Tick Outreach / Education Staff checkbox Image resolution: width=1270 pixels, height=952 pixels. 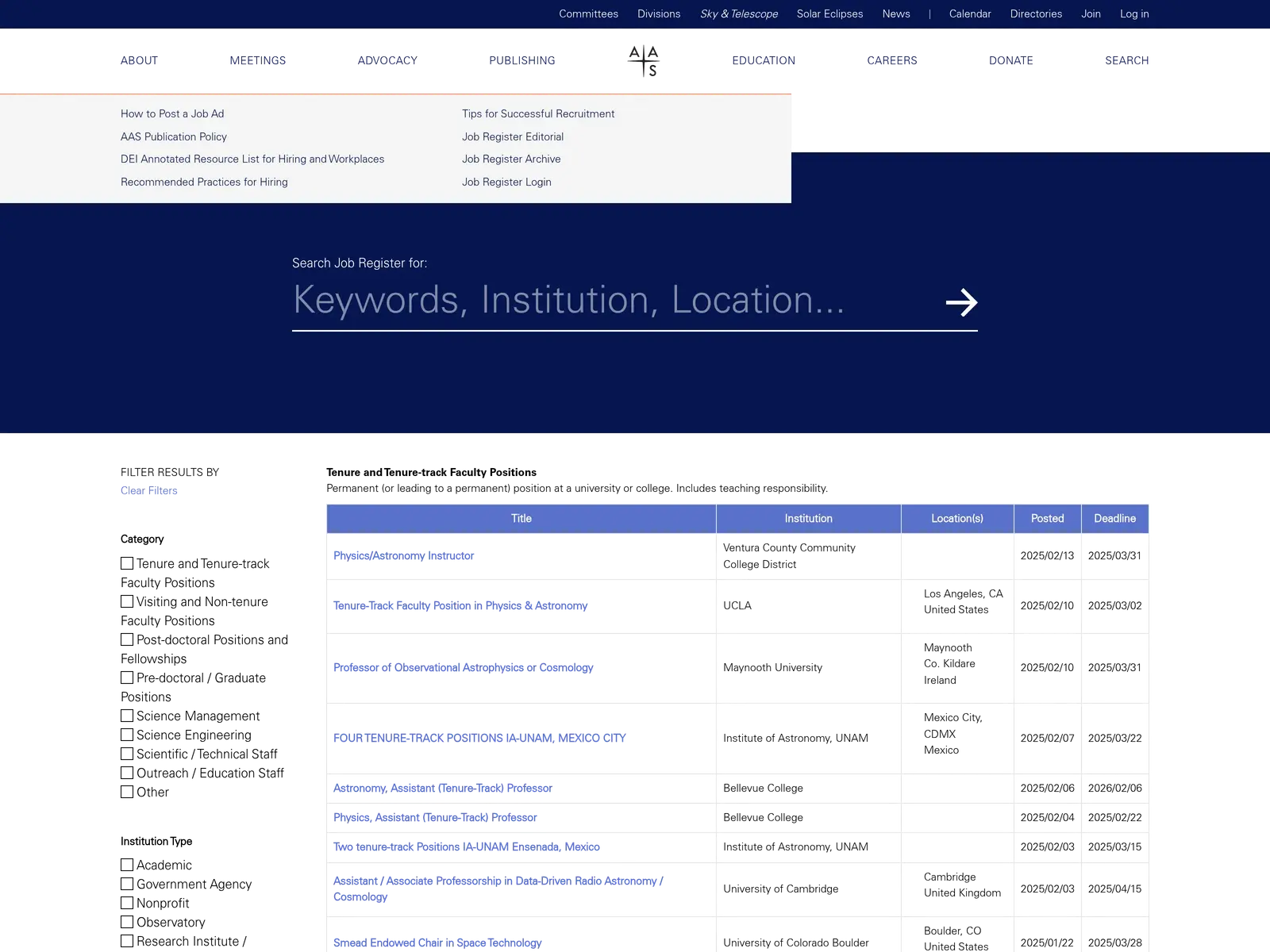coord(127,773)
